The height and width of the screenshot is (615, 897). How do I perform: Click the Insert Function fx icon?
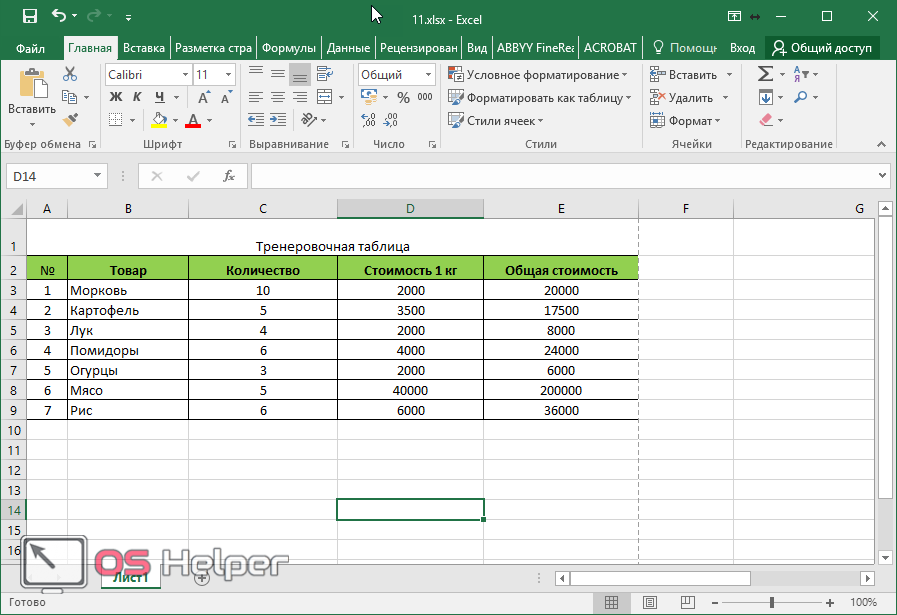229,176
